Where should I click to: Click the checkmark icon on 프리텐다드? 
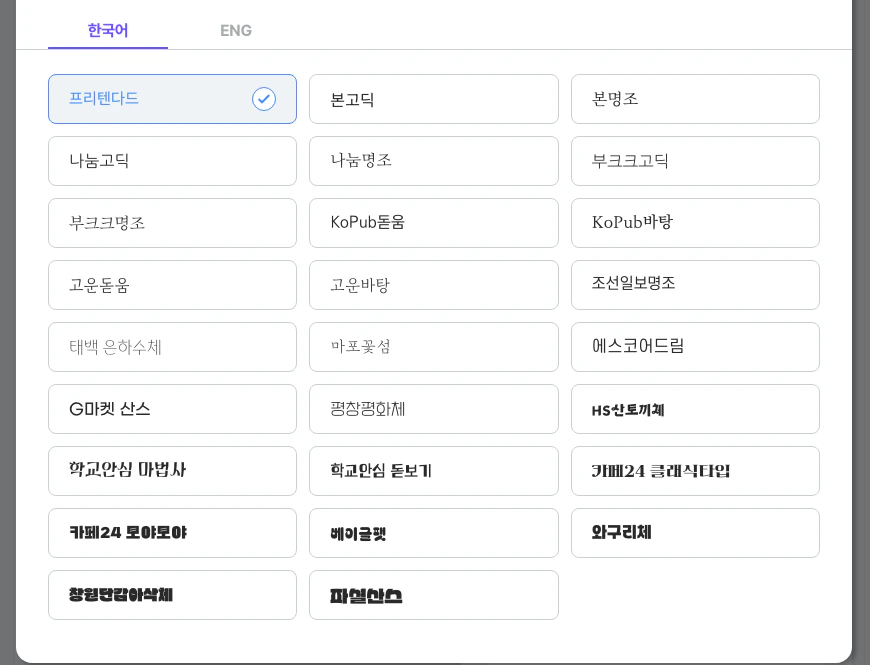(x=264, y=99)
